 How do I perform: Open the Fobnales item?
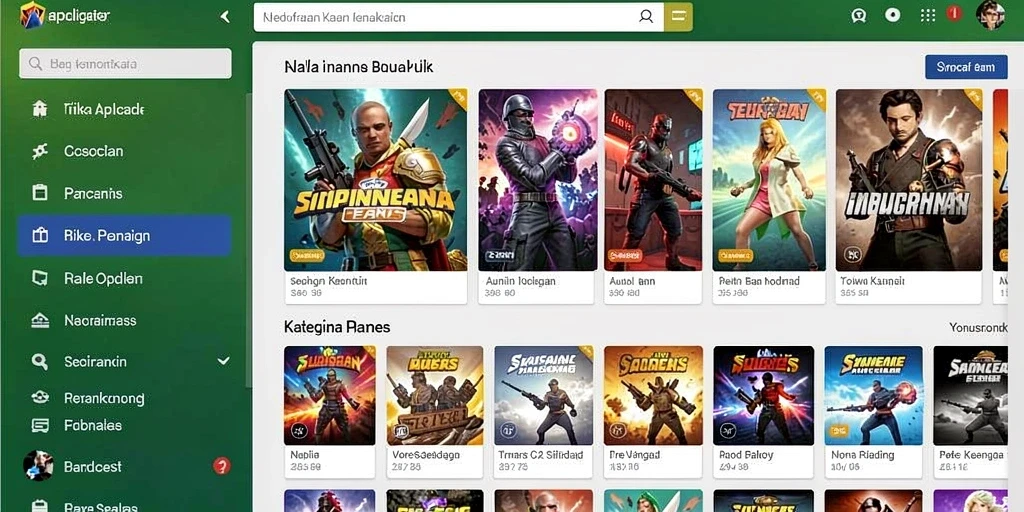(x=93, y=425)
